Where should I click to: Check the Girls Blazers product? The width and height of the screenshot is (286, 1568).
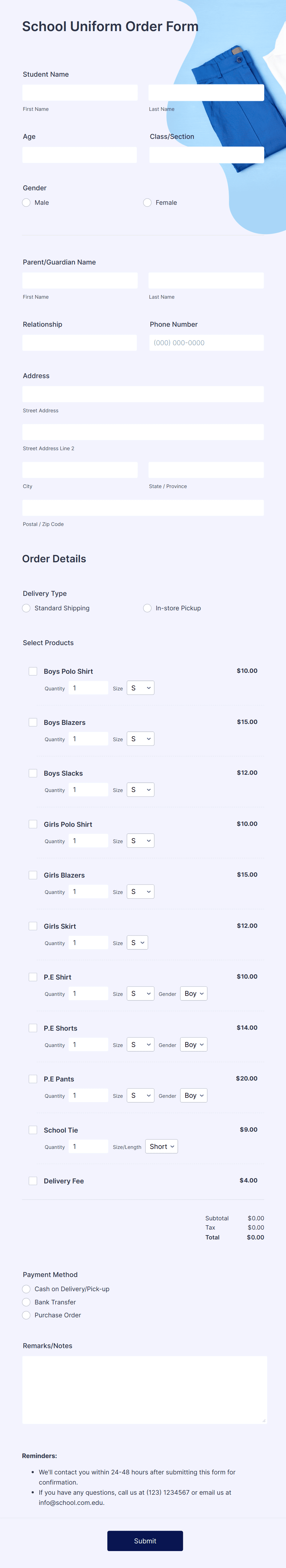[x=33, y=875]
